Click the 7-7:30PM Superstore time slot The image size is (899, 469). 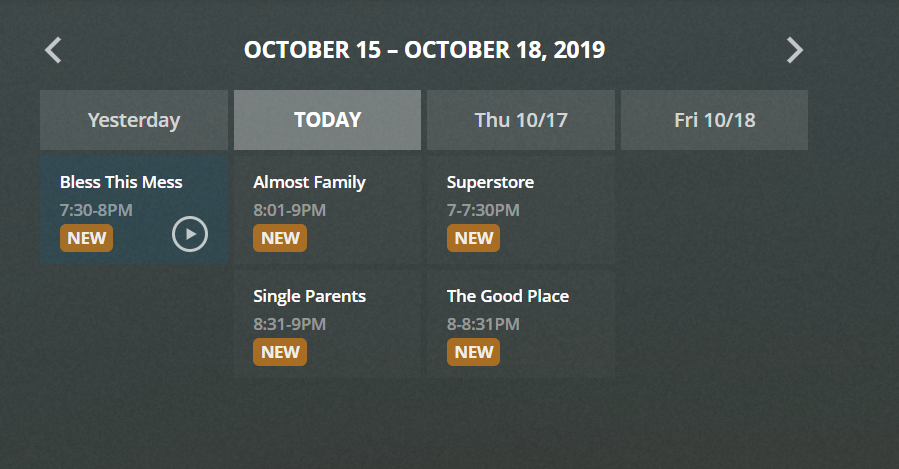click(483, 210)
